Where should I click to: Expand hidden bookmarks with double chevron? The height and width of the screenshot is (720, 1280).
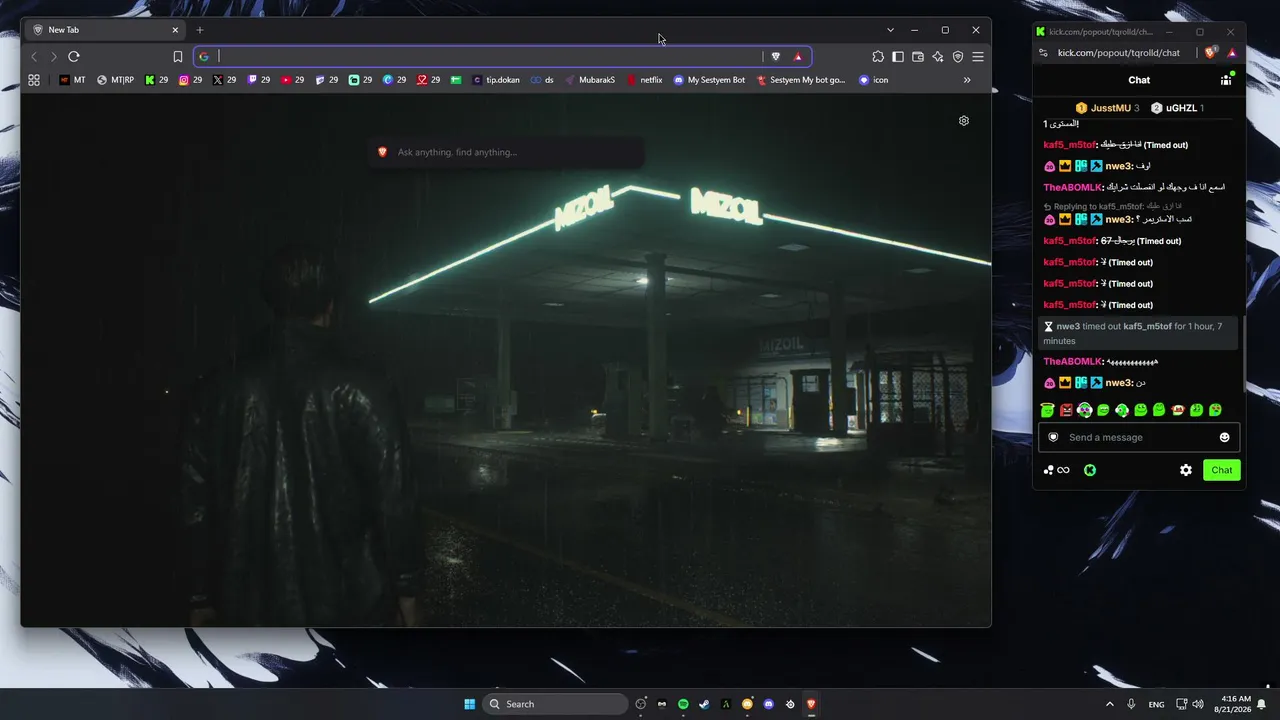coord(967,80)
